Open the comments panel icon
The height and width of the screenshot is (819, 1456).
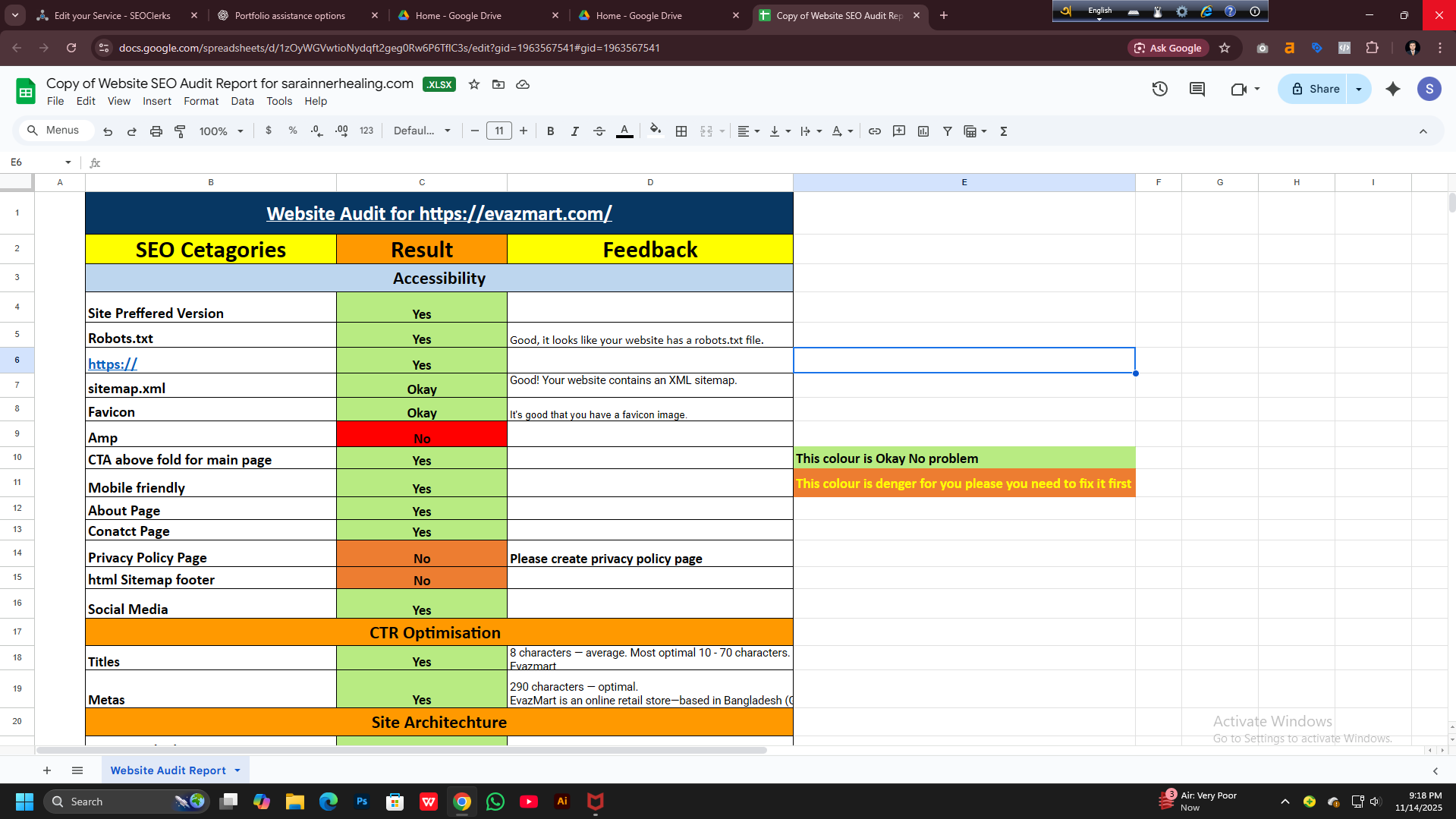(1197, 89)
